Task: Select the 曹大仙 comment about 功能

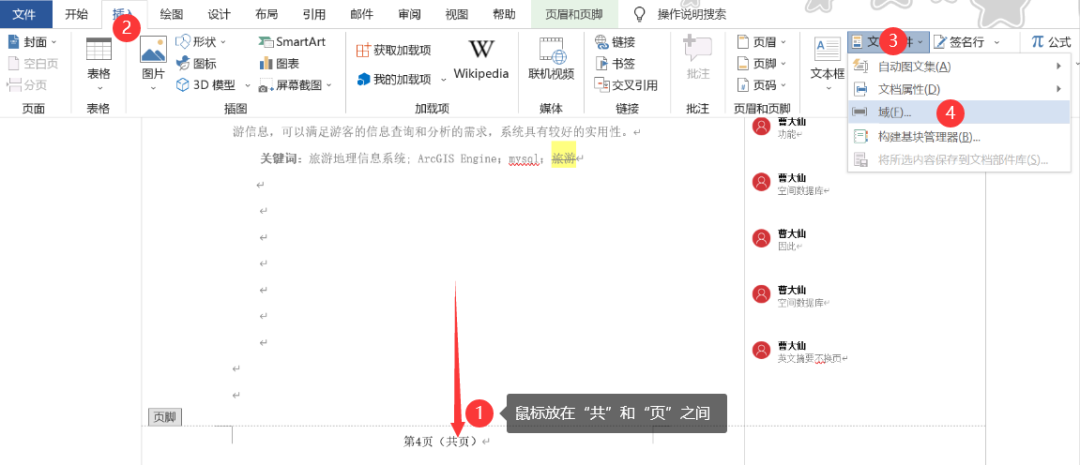Action: pyautogui.click(x=791, y=128)
